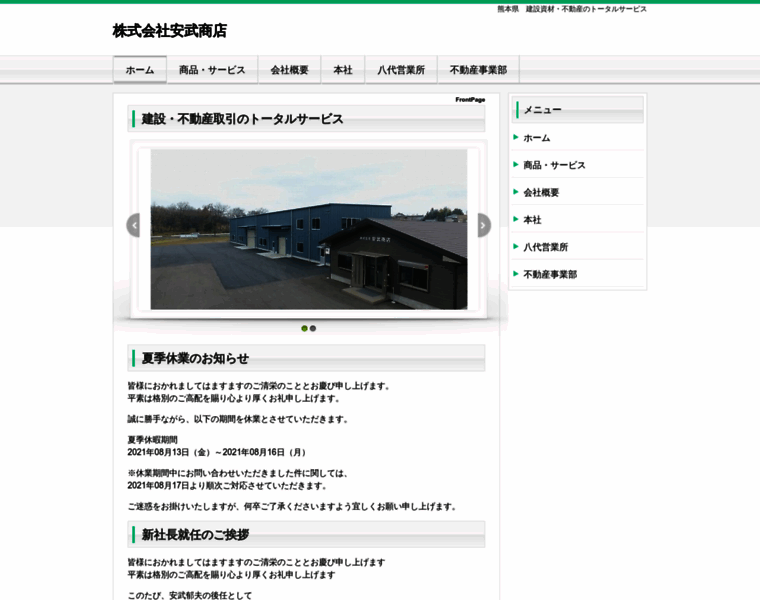Click the メニュー sidebar heading
Viewport: 760px width, 600px height.
(x=577, y=110)
